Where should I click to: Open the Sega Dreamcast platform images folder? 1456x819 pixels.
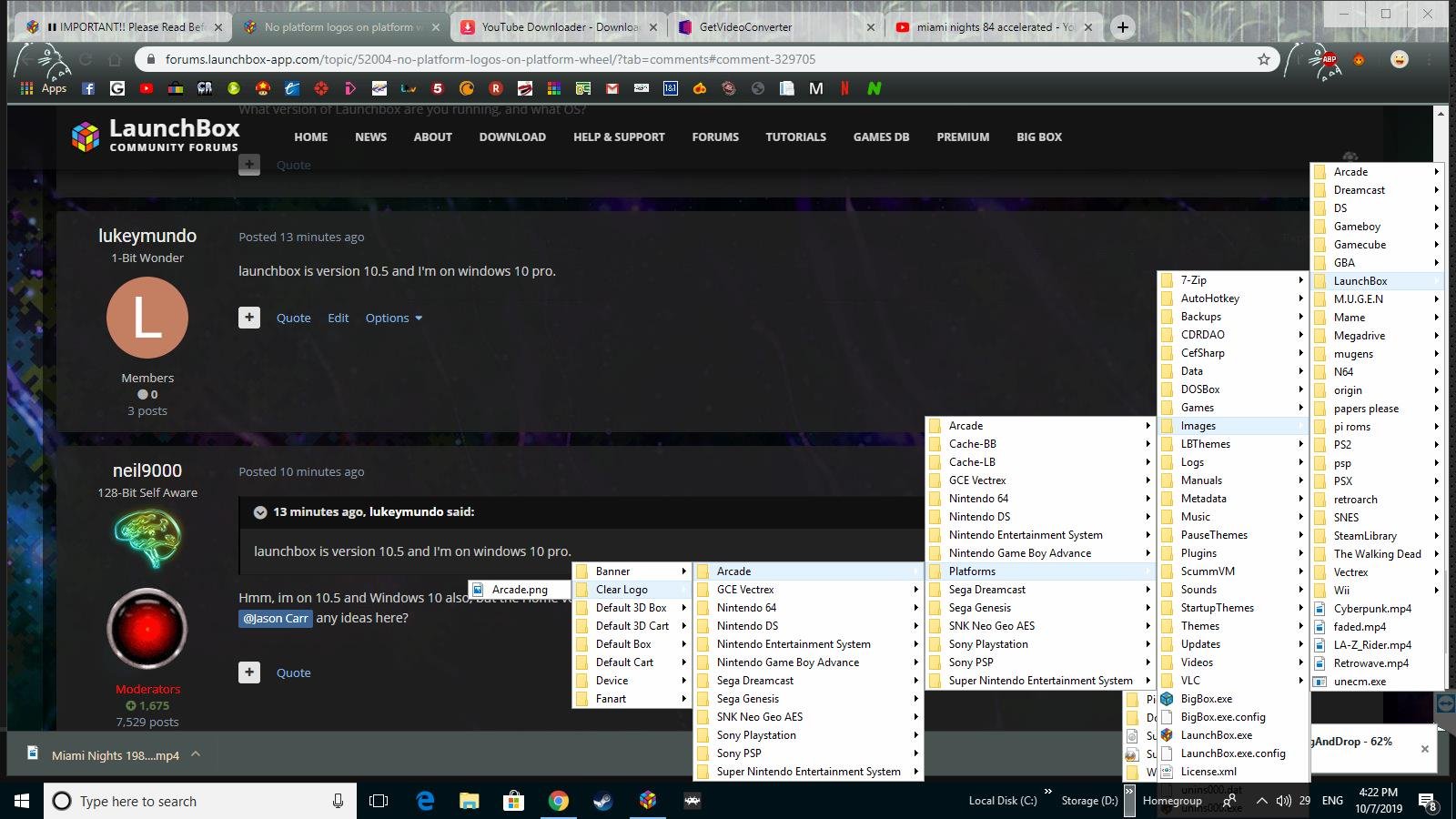pyautogui.click(x=1040, y=590)
